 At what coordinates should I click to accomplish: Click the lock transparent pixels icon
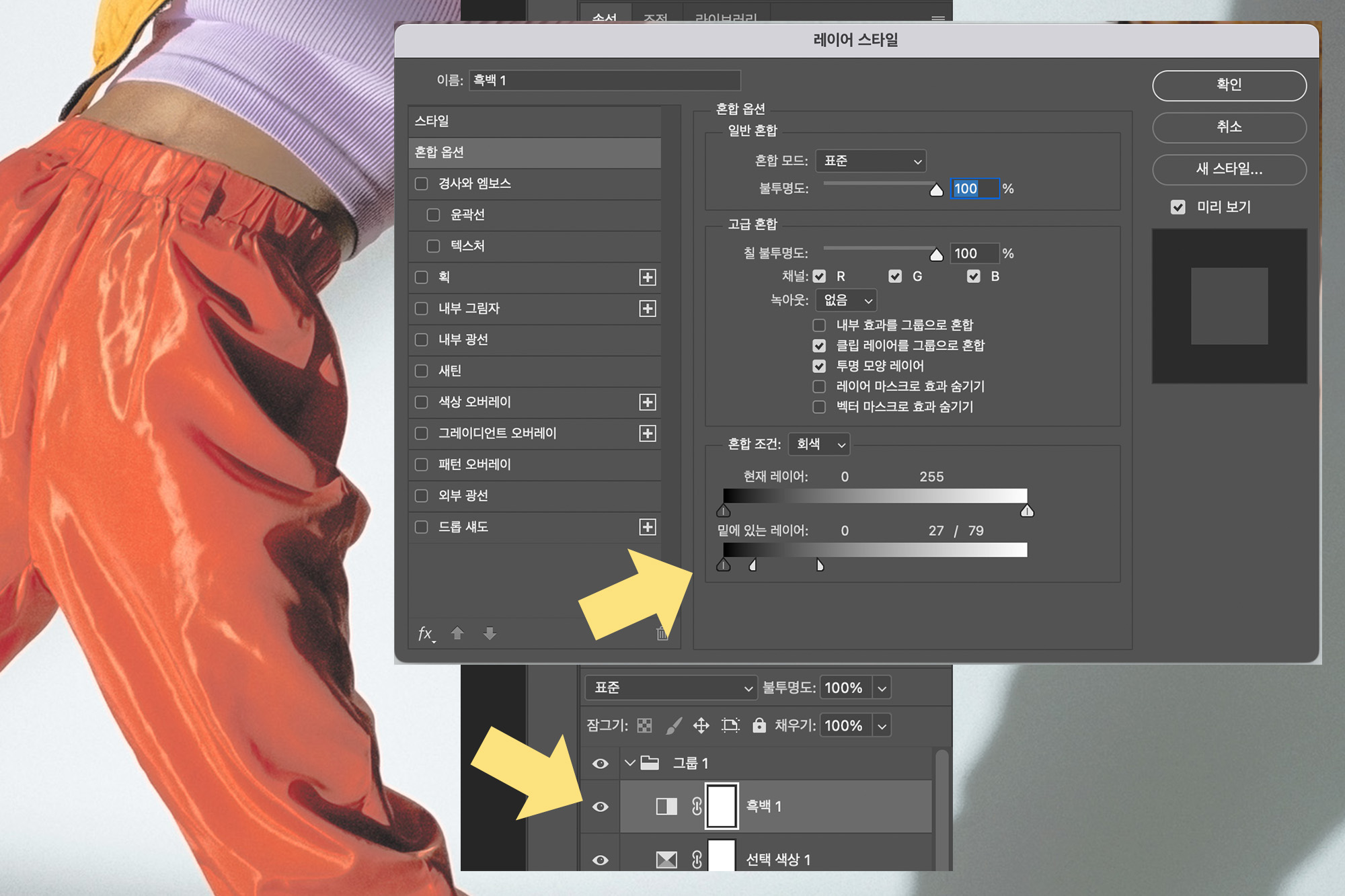click(644, 725)
